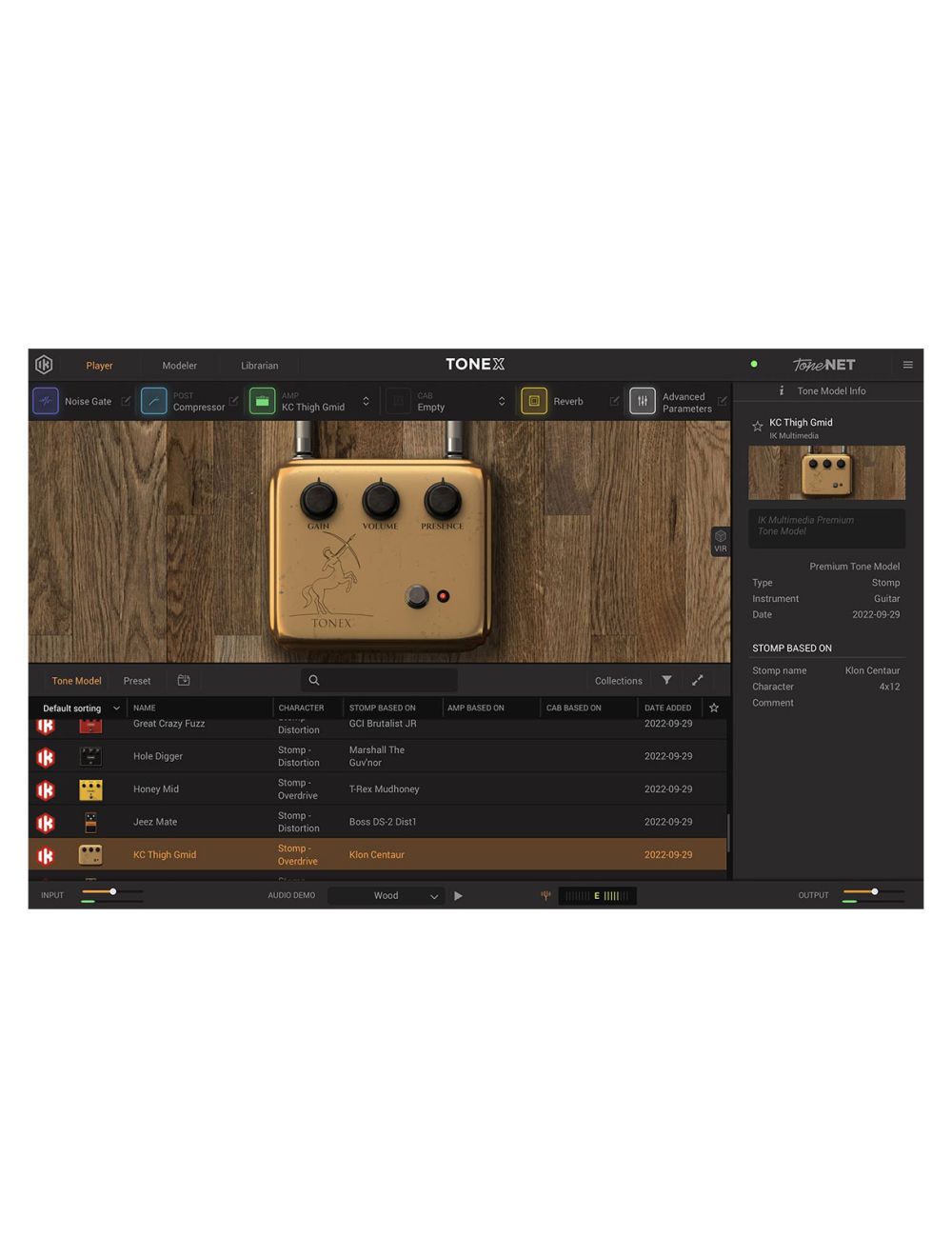Click the Tone Model Info icon
This screenshot has height=1257, width=952.
point(782,390)
